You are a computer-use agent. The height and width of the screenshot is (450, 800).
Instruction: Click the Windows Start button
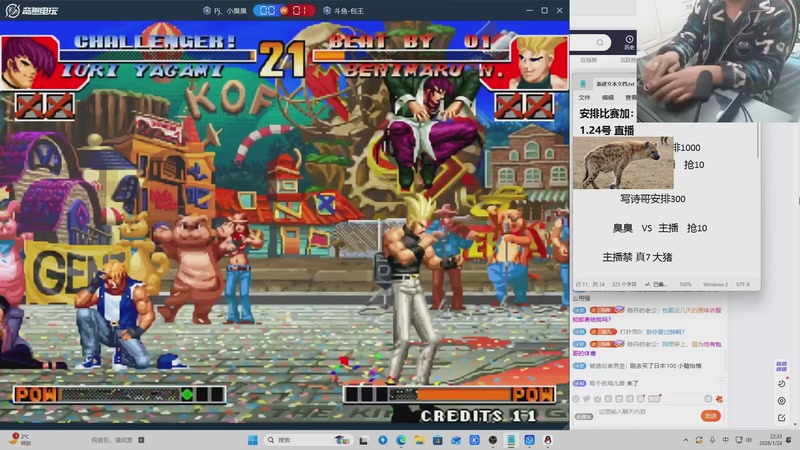(x=253, y=440)
